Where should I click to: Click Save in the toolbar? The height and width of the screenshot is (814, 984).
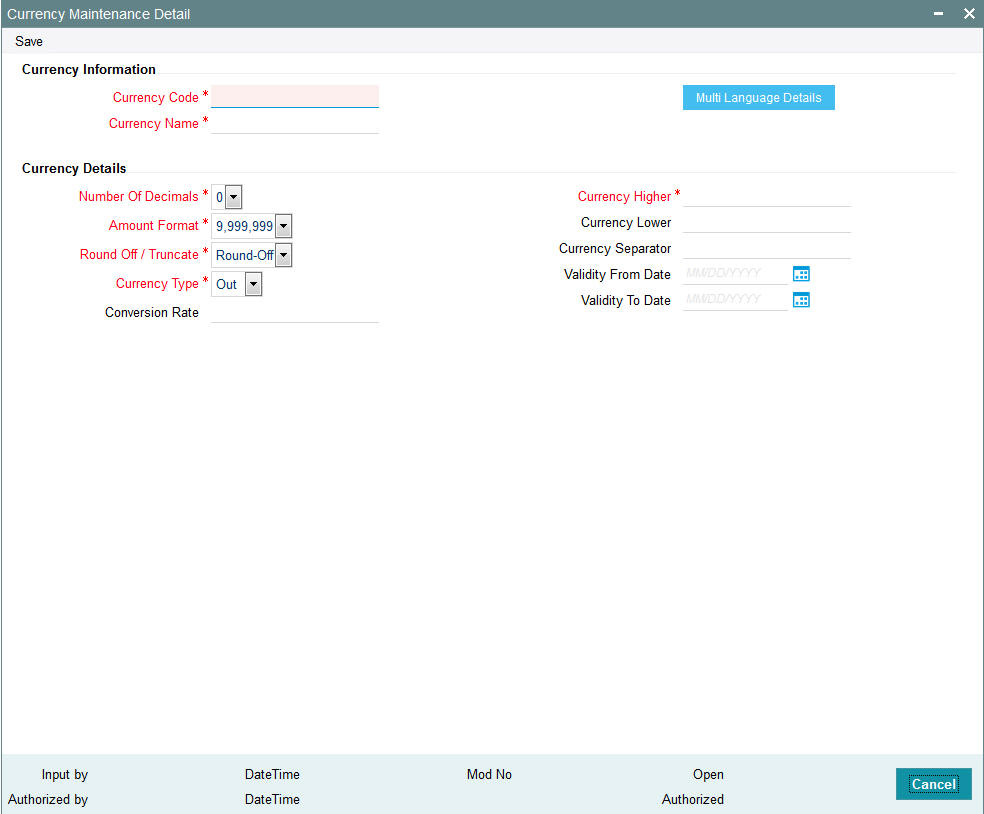tap(29, 41)
